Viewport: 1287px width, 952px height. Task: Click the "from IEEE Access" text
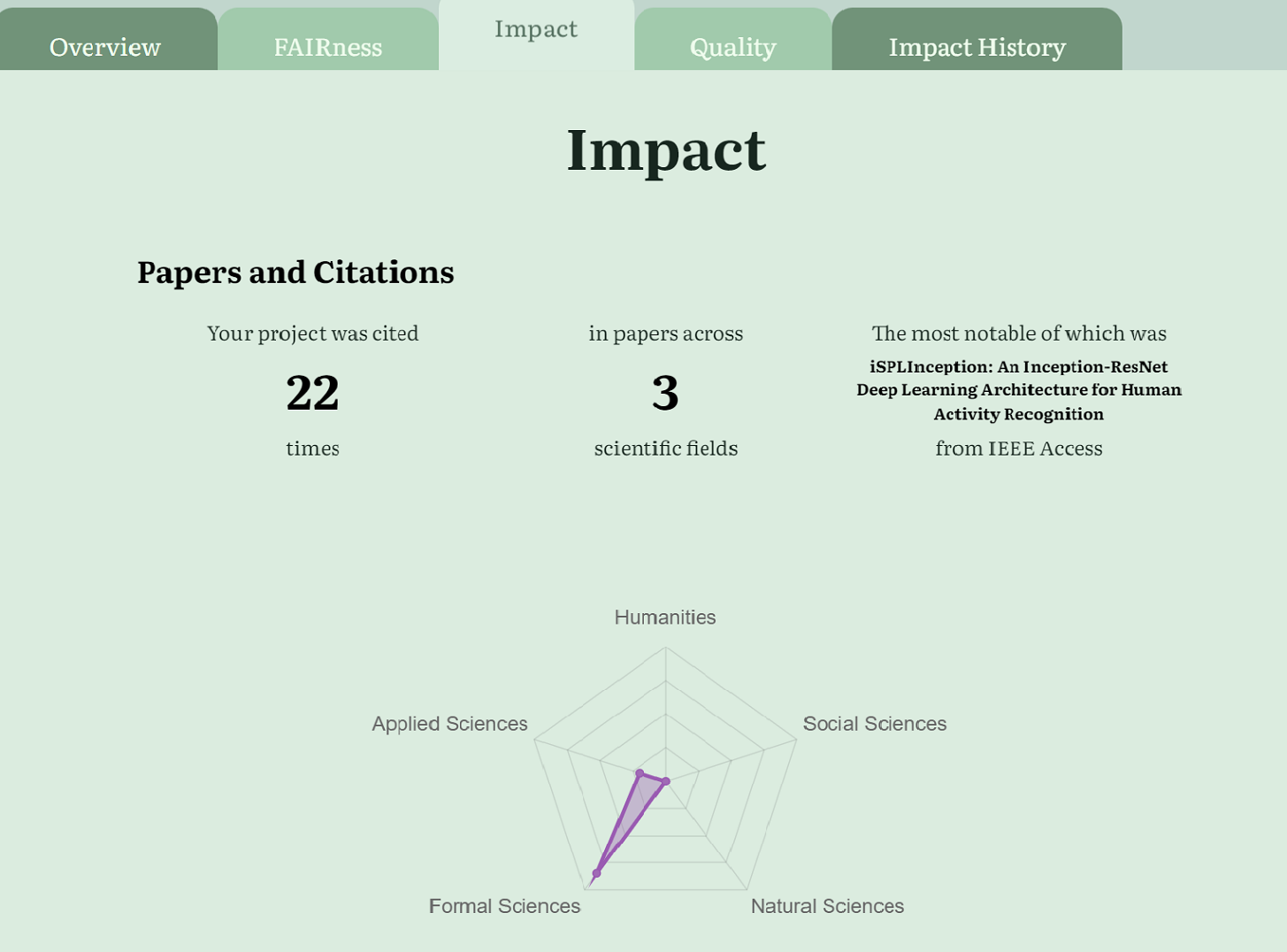[1018, 449]
